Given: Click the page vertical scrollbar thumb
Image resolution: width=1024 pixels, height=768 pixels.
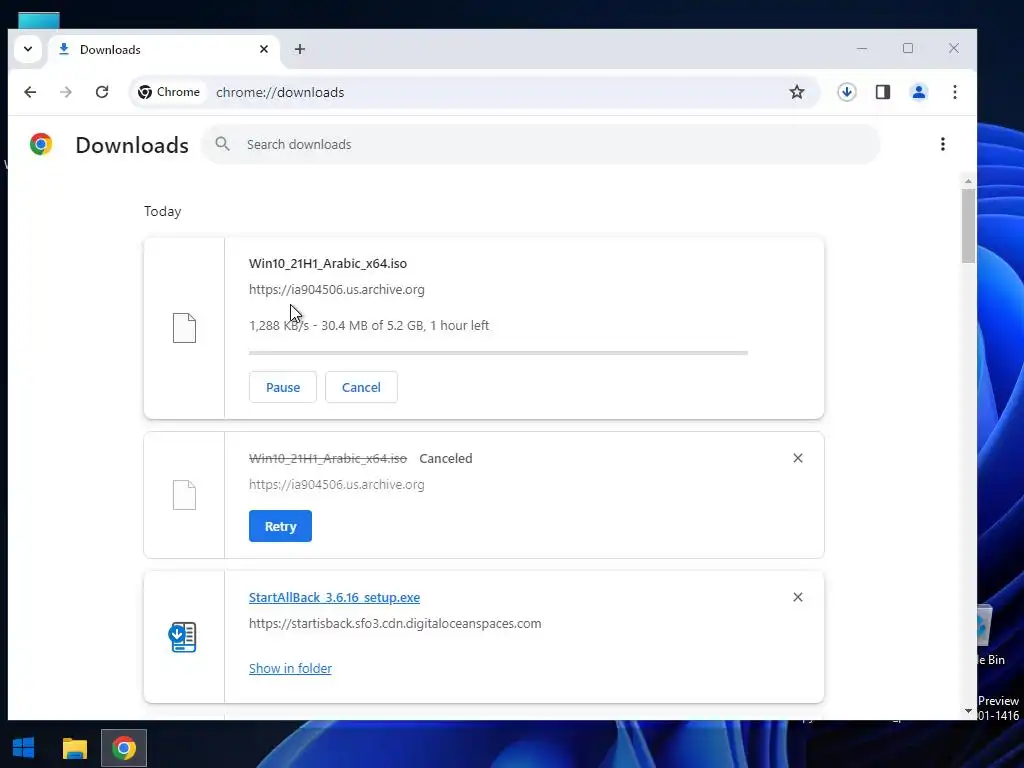Looking at the screenshot, I should pos(968,226).
